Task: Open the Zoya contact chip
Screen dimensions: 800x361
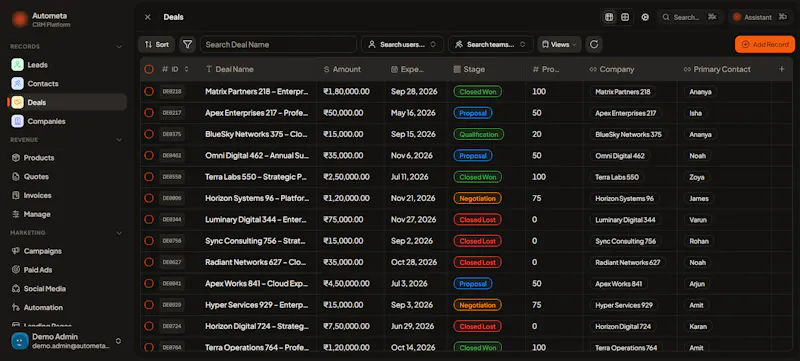Action: click(x=696, y=177)
